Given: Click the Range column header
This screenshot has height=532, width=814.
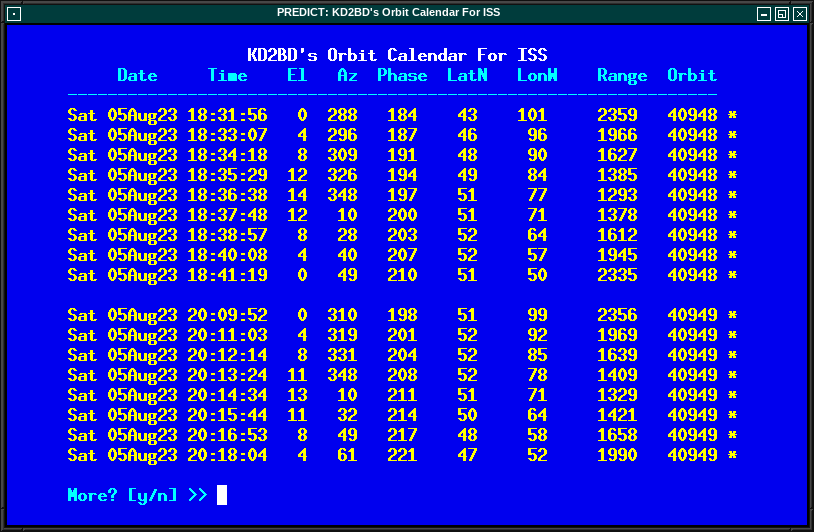Looking at the screenshot, I should pyautogui.click(x=622, y=76).
